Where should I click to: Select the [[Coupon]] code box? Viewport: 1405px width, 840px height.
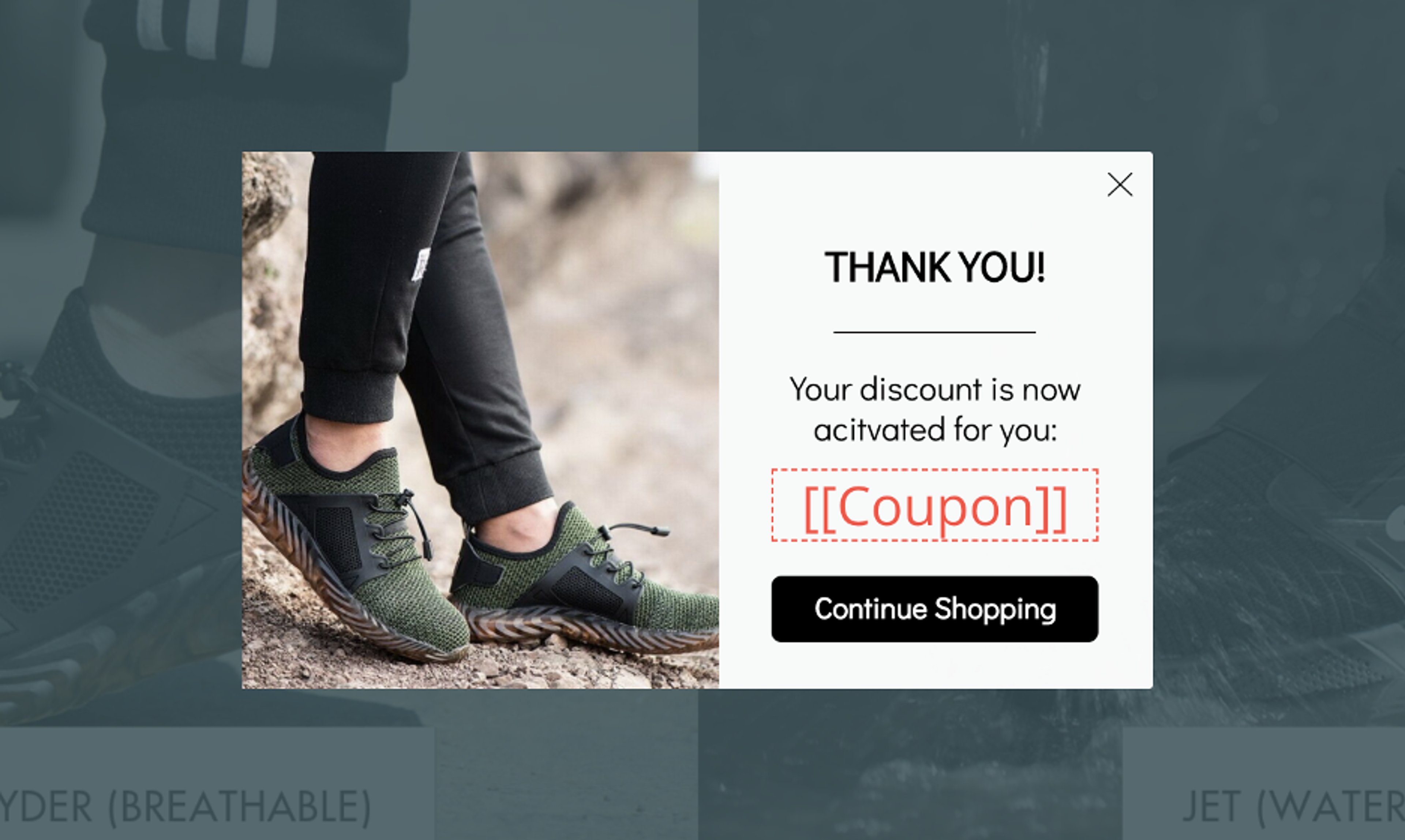[934, 505]
